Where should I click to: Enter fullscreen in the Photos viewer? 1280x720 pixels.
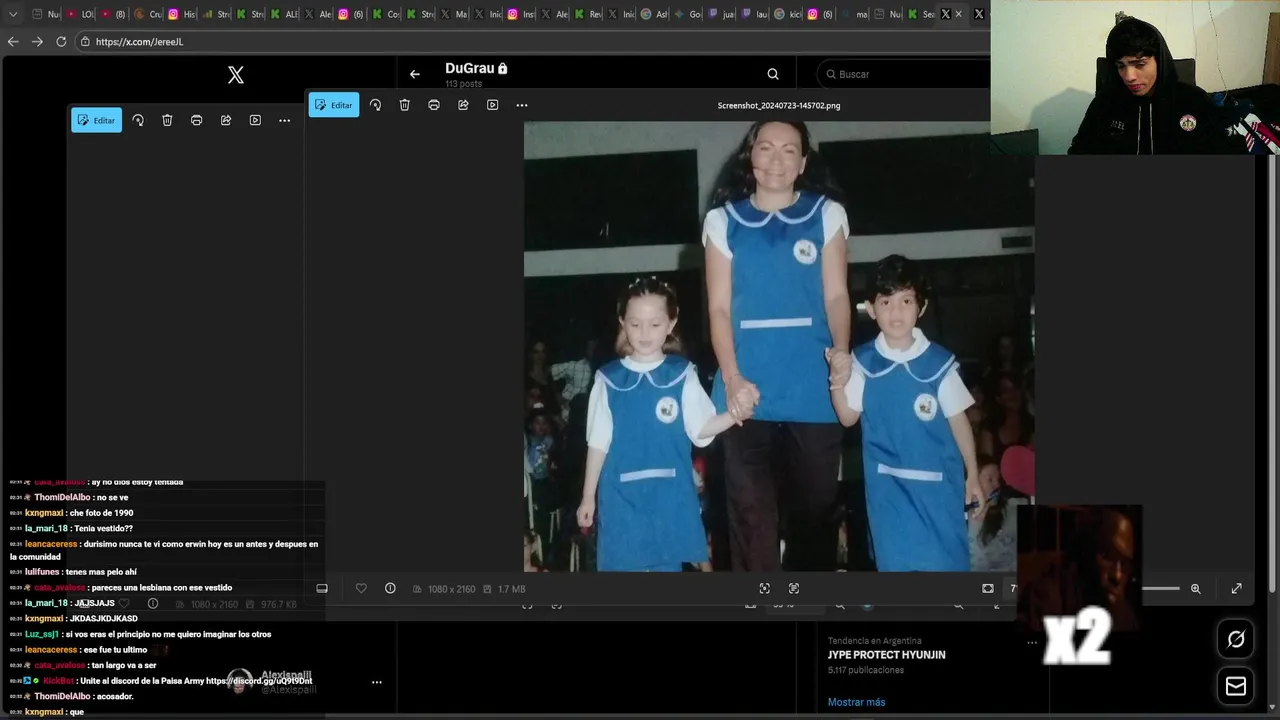(x=1236, y=588)
